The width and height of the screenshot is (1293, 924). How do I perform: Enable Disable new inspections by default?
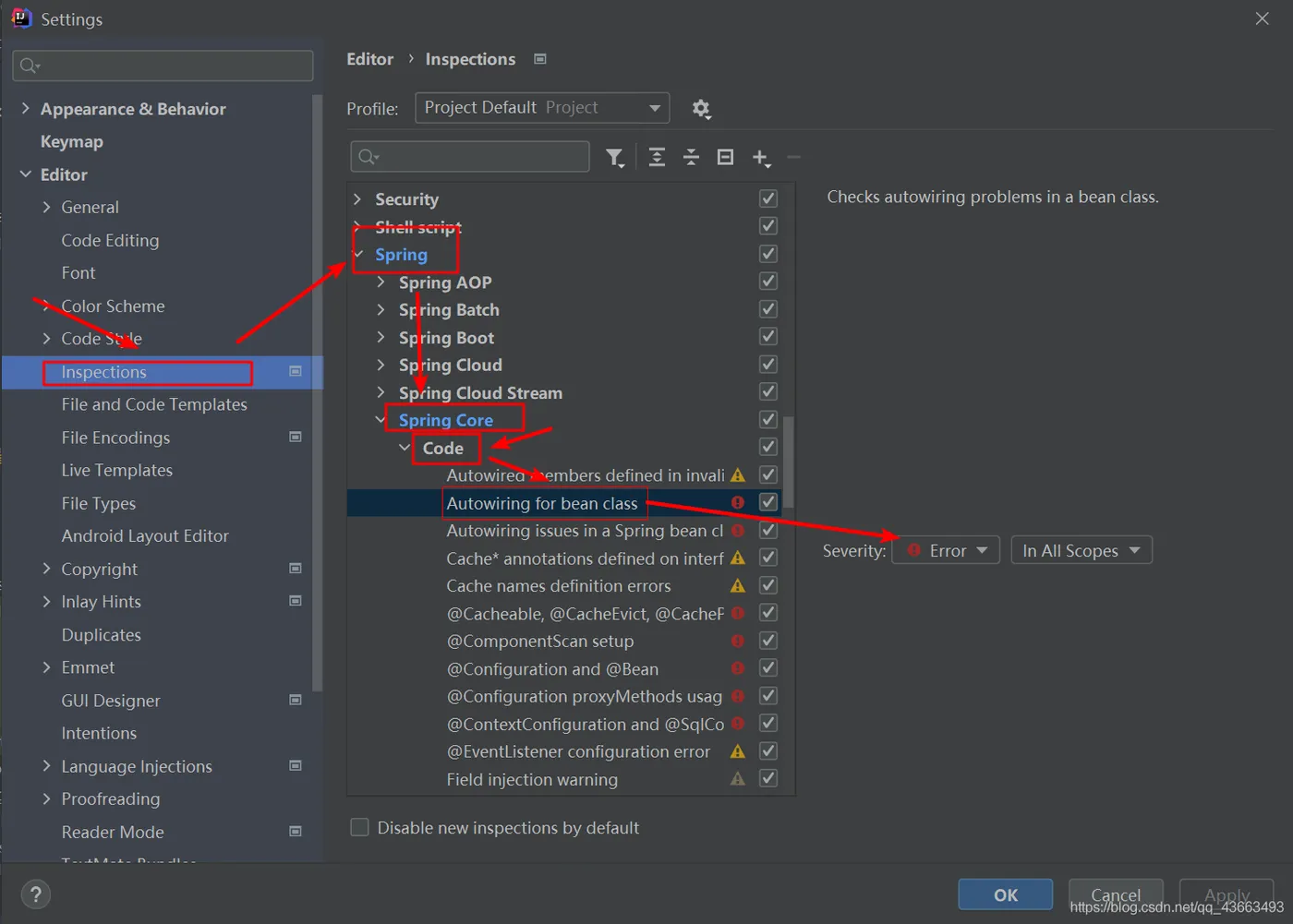click(x=360, y=827)
